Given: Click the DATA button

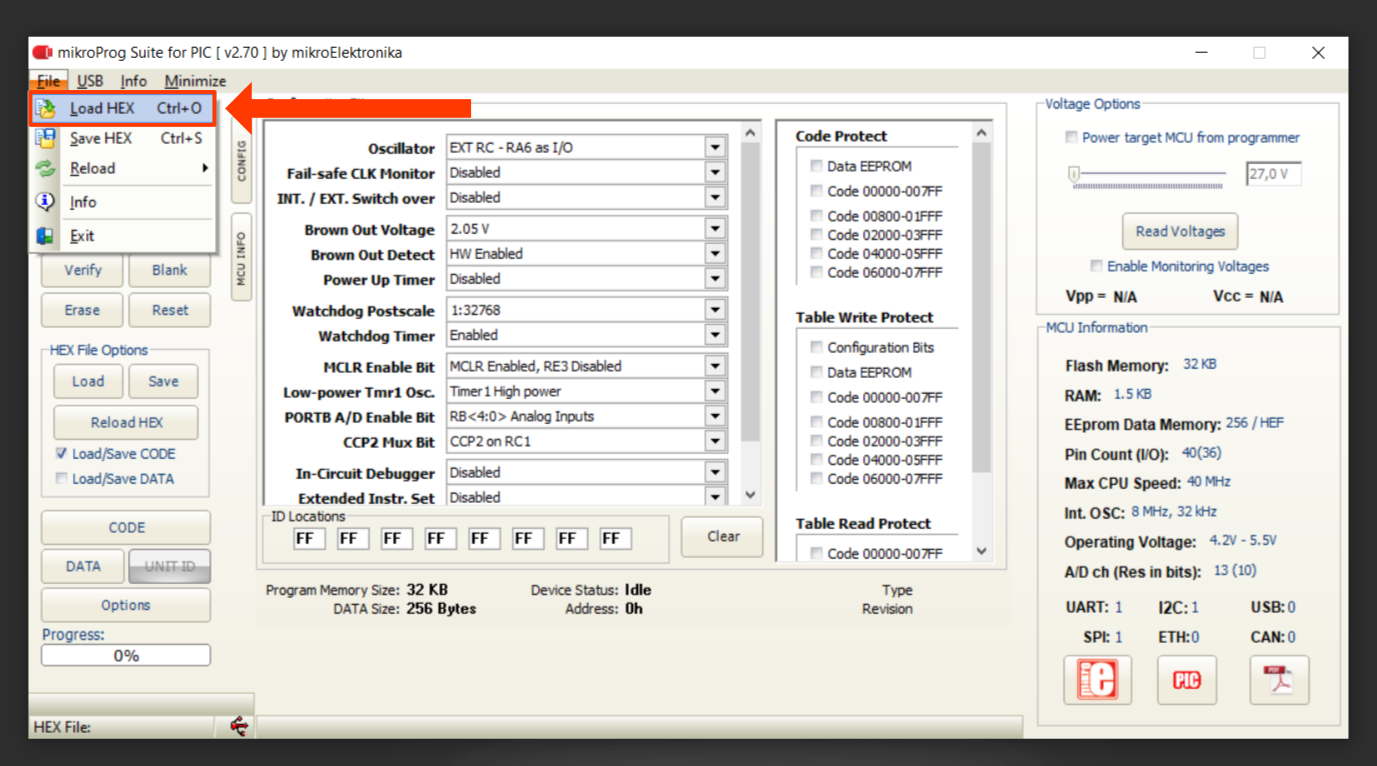Looking at the screenshot, I should pyautogui.click(x=83, y=566).
